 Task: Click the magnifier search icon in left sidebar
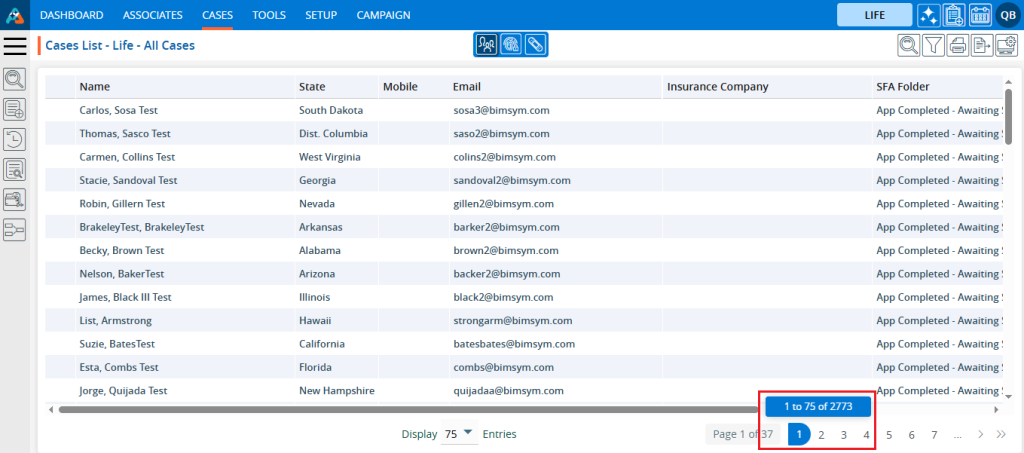point(15,79)
